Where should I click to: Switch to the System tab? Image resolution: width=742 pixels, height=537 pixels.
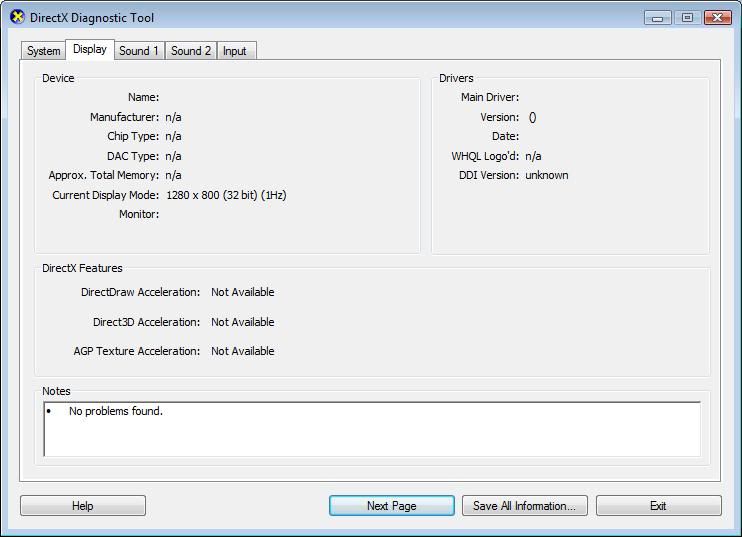click(44, 51)
